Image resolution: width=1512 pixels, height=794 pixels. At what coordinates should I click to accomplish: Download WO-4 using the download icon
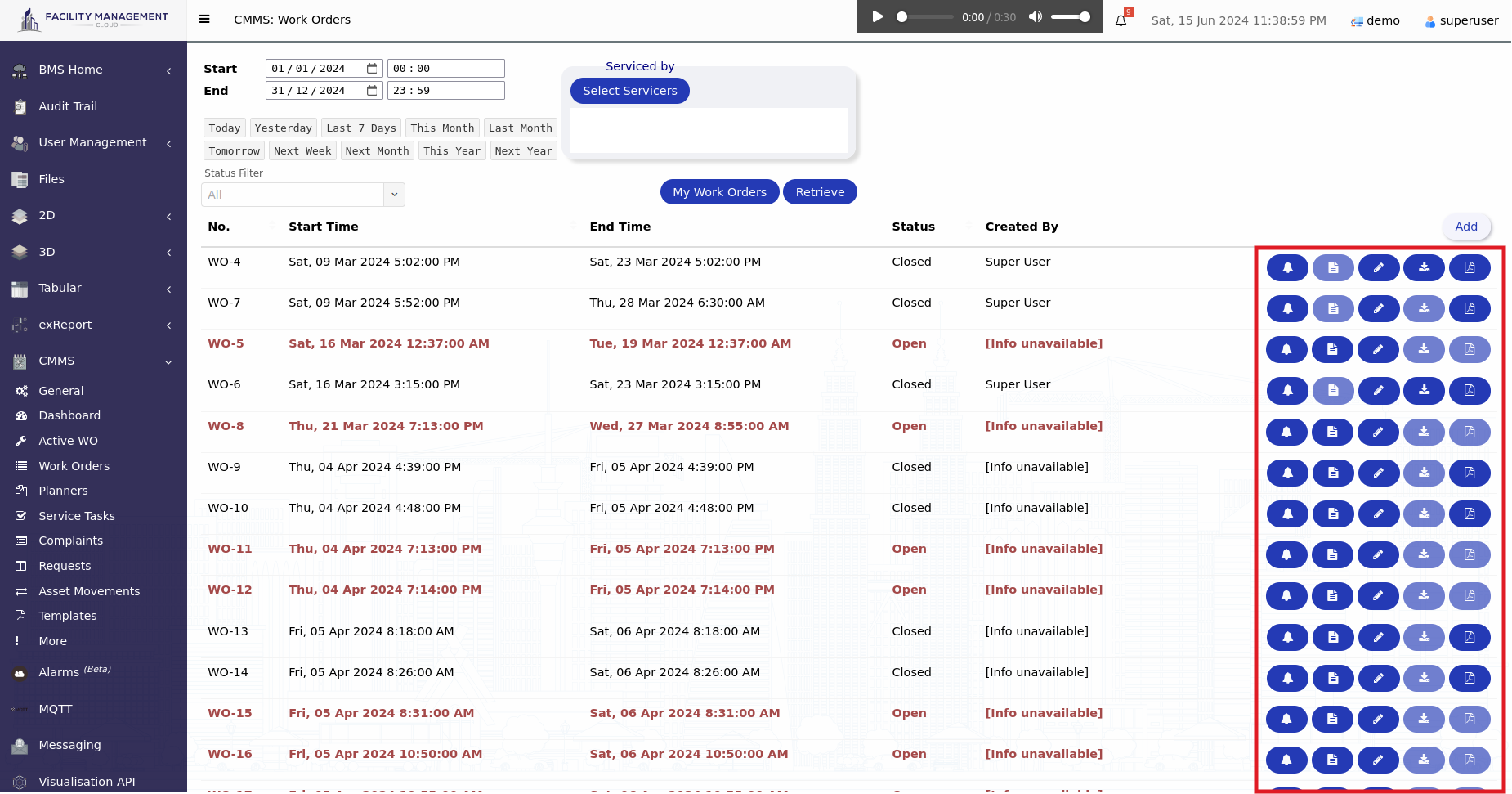(x=1425, y=267)
